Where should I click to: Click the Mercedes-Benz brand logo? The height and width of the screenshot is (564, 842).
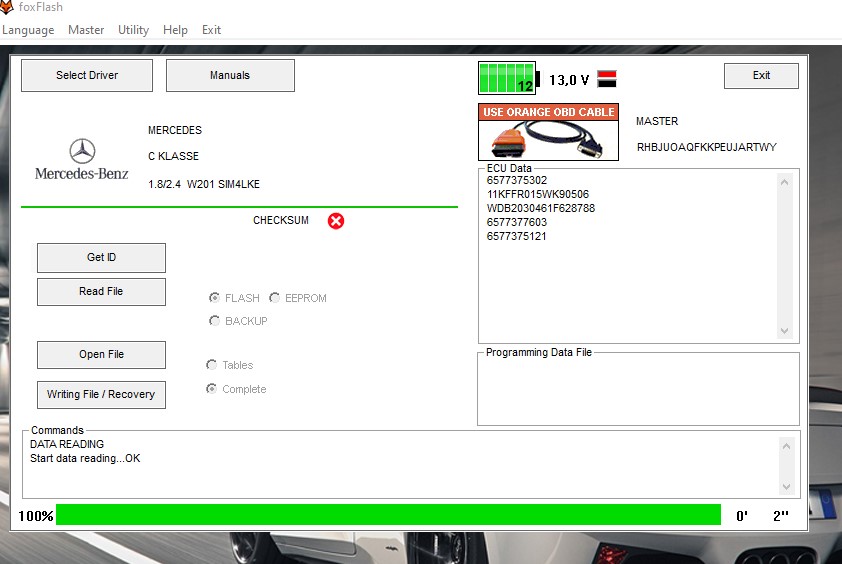point(82,160)
